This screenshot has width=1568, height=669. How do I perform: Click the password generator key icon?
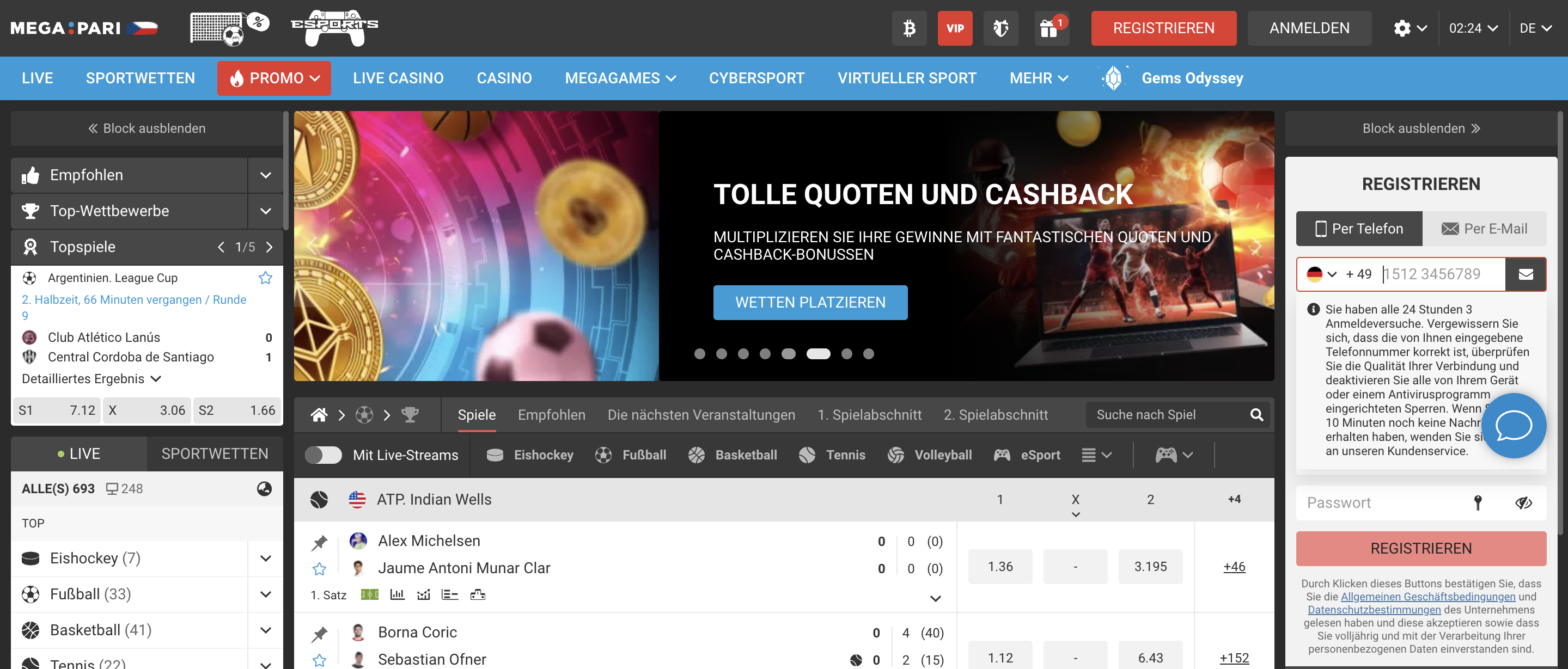coord(1477,502)
